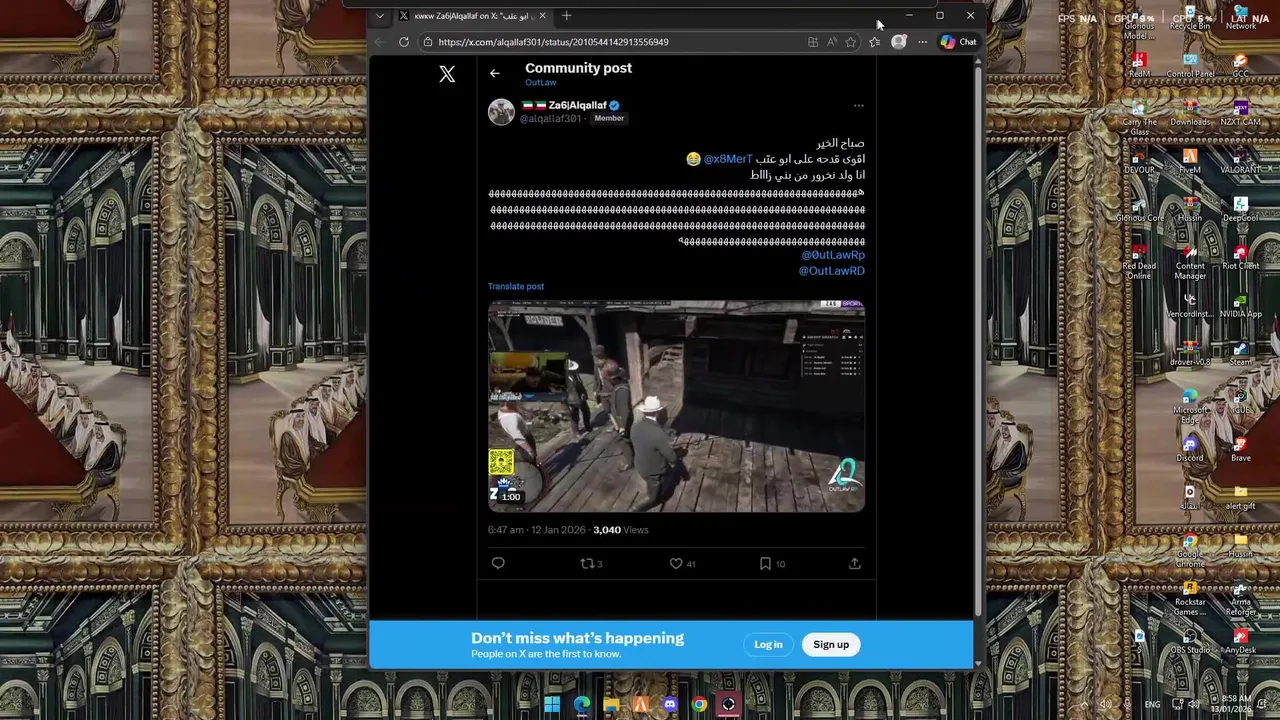Open the RedM desktop shortcut

(x=1139, y=64)
